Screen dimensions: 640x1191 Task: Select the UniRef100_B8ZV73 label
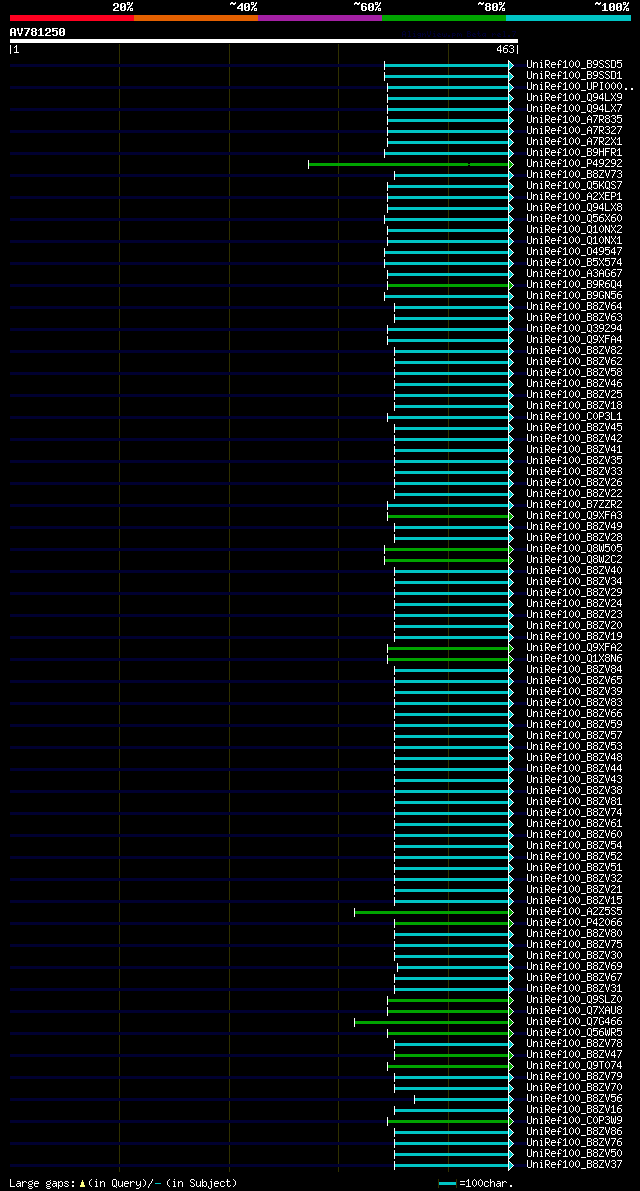(574, 175)
